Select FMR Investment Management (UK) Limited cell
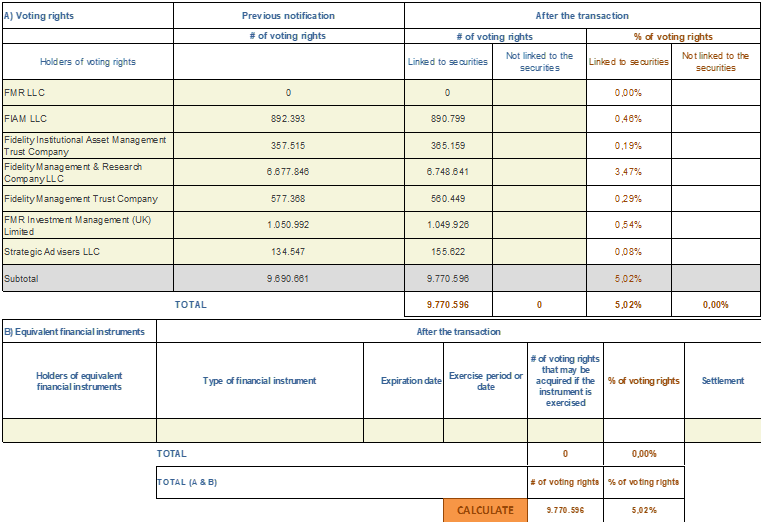Viewport: 763px width, 531px height. point(88,225)
